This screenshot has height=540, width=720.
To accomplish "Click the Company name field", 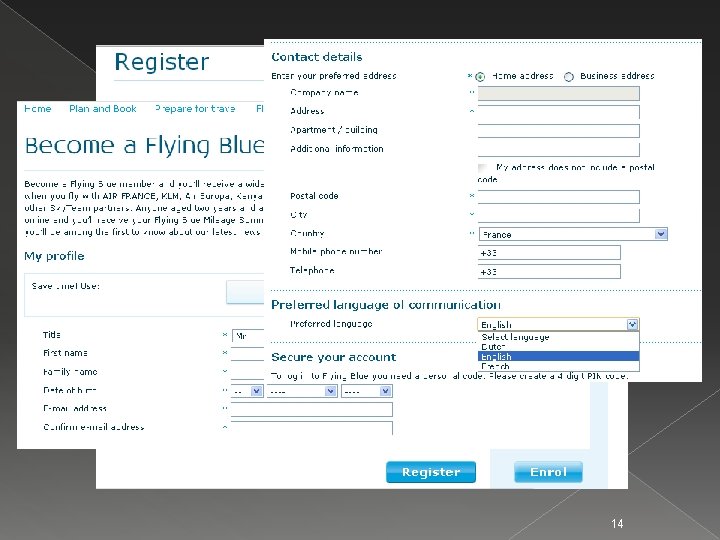I will 558,93.
